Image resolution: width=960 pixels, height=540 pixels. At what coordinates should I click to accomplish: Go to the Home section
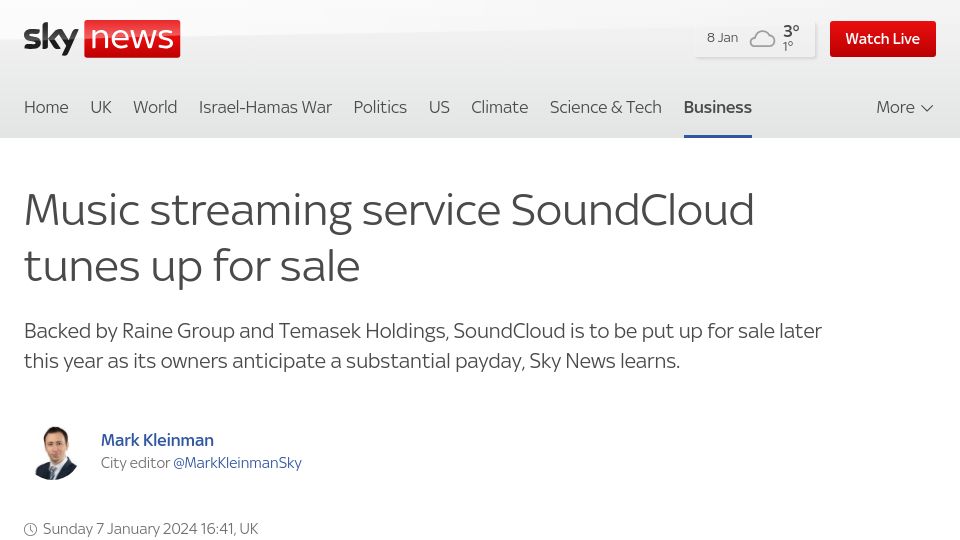[46, 107]
